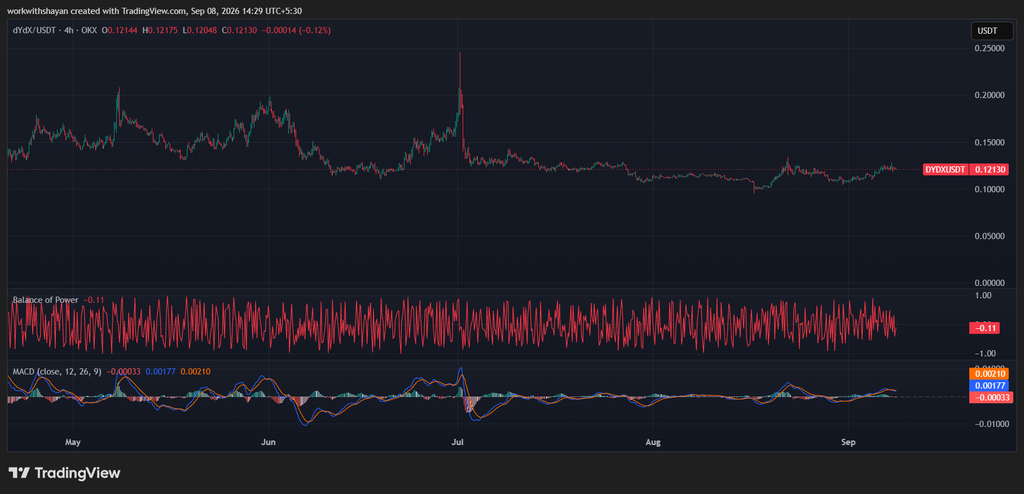
Task: Click the TradingView logo
Action: 64,472
